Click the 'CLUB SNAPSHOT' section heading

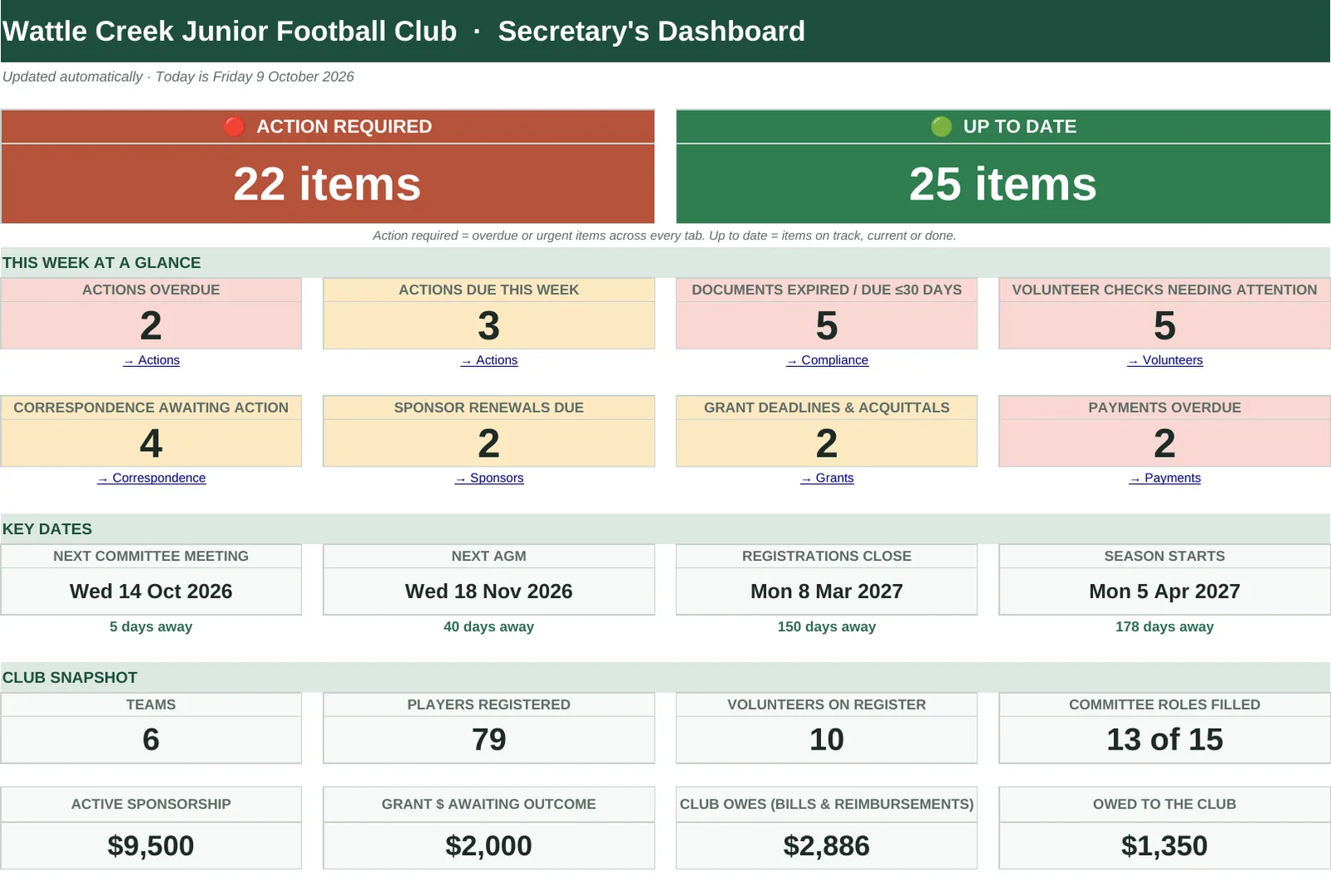pyautogui.click(x=70, y=678)
